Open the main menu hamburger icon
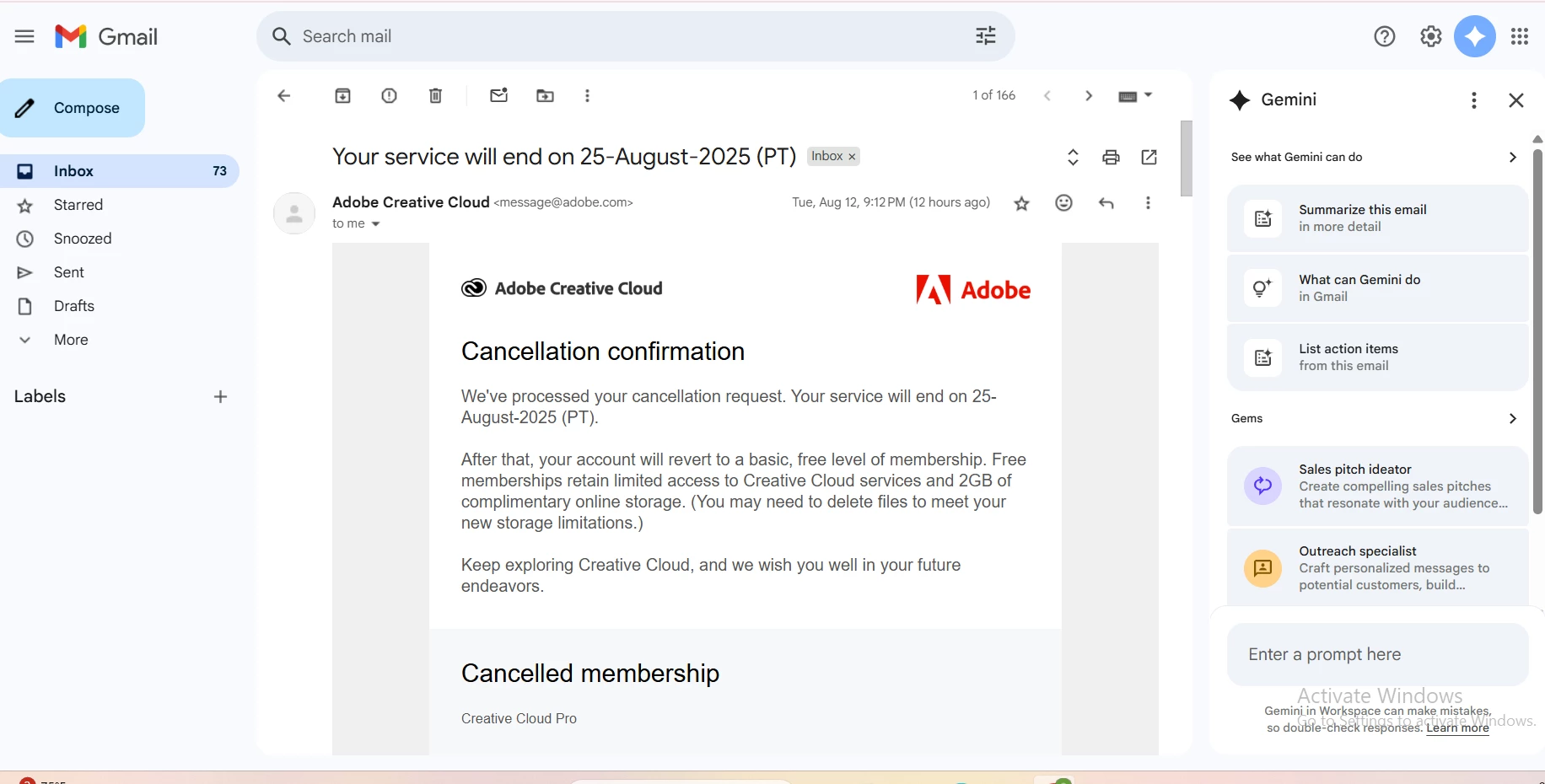 [x=24, y=36]
